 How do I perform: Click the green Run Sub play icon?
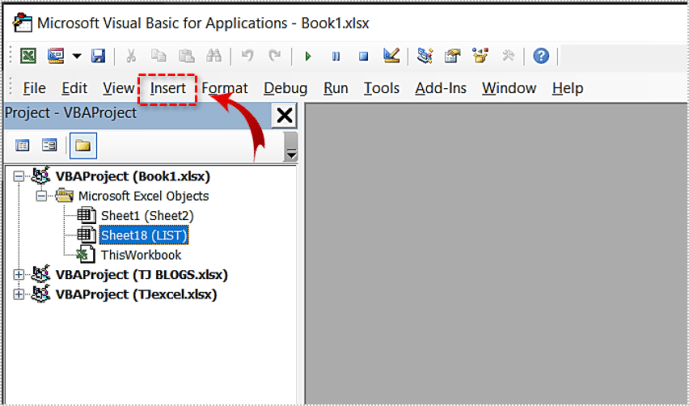[308, 56]
